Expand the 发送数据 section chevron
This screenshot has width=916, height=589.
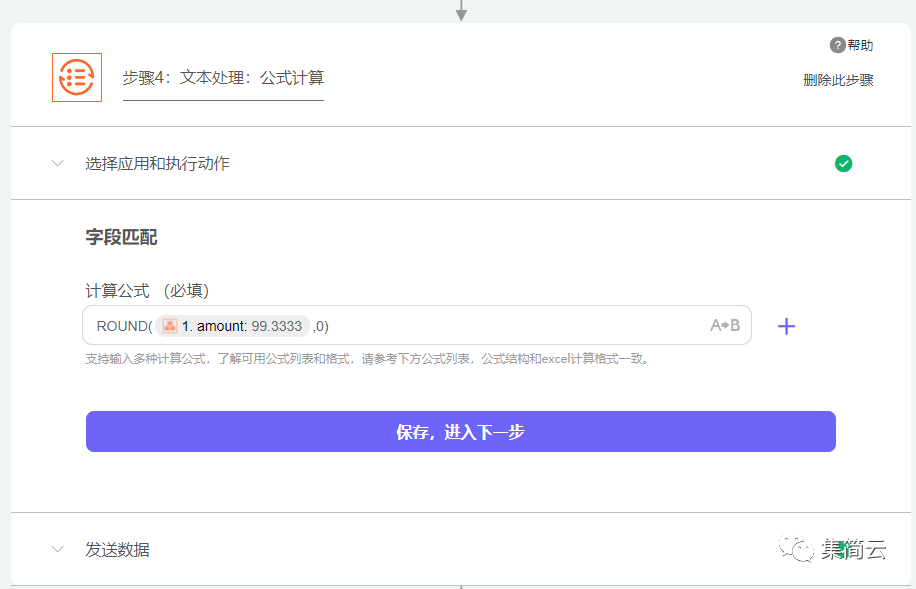pos(57,549)
